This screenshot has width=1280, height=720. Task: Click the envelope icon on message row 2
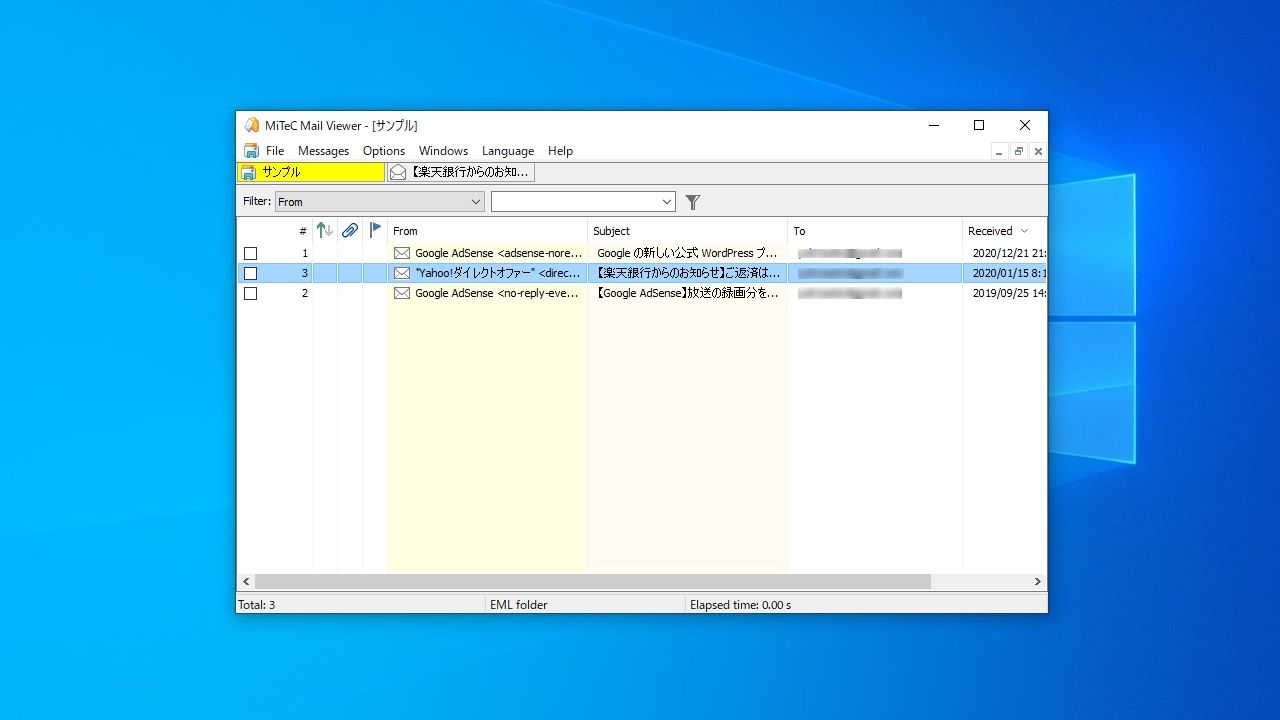402,293
